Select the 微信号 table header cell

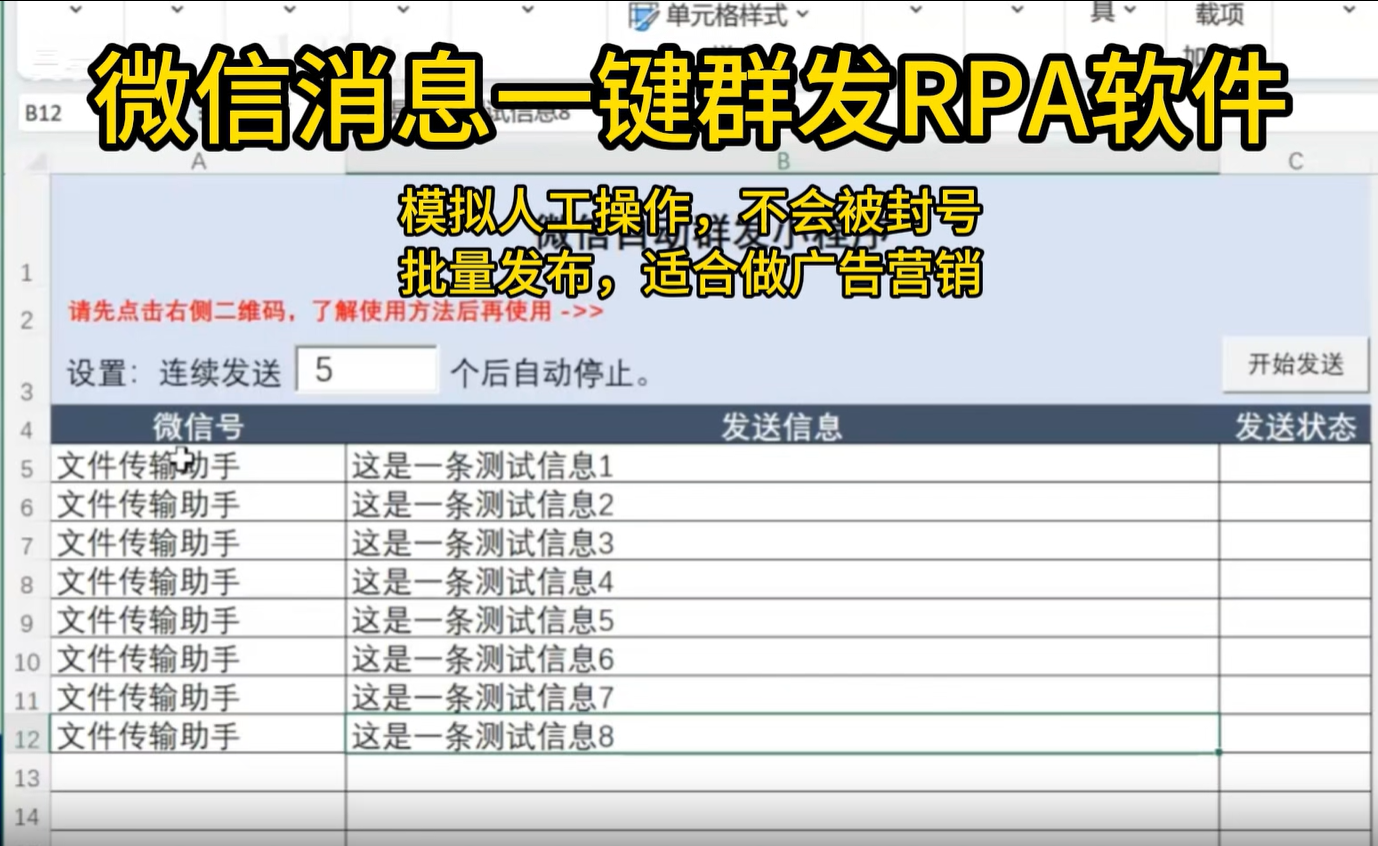pyautogui.click(x=198, y=426)
